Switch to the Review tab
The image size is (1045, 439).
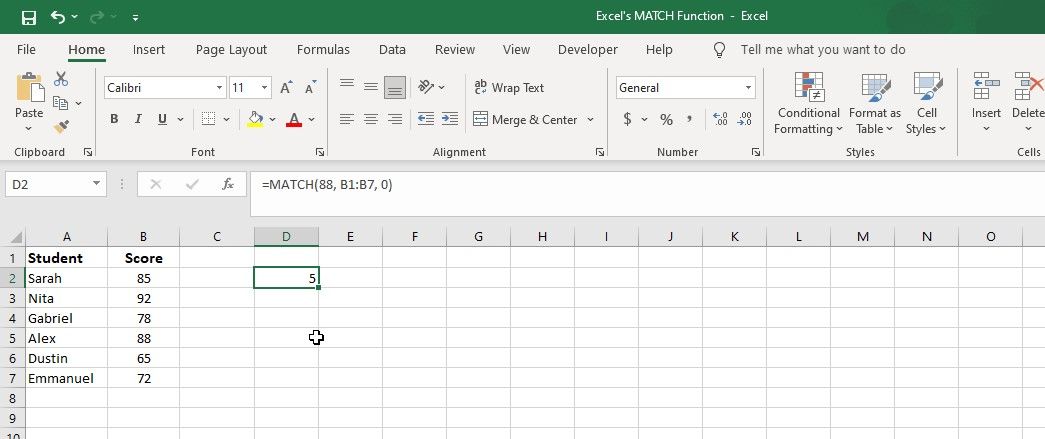pyautogui.click(x=455, y=49)
